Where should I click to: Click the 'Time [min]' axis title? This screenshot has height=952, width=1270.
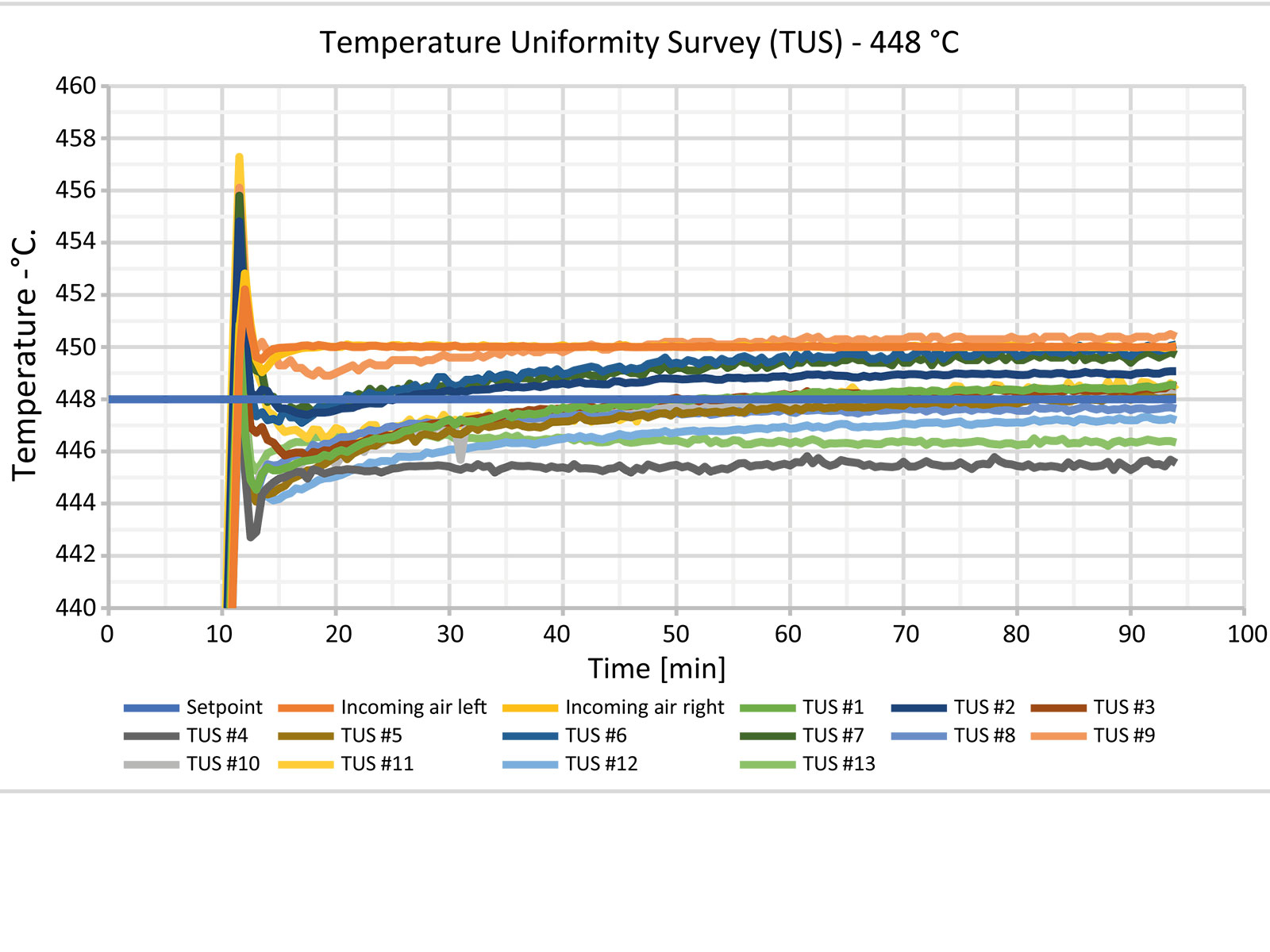coord(656,669)
